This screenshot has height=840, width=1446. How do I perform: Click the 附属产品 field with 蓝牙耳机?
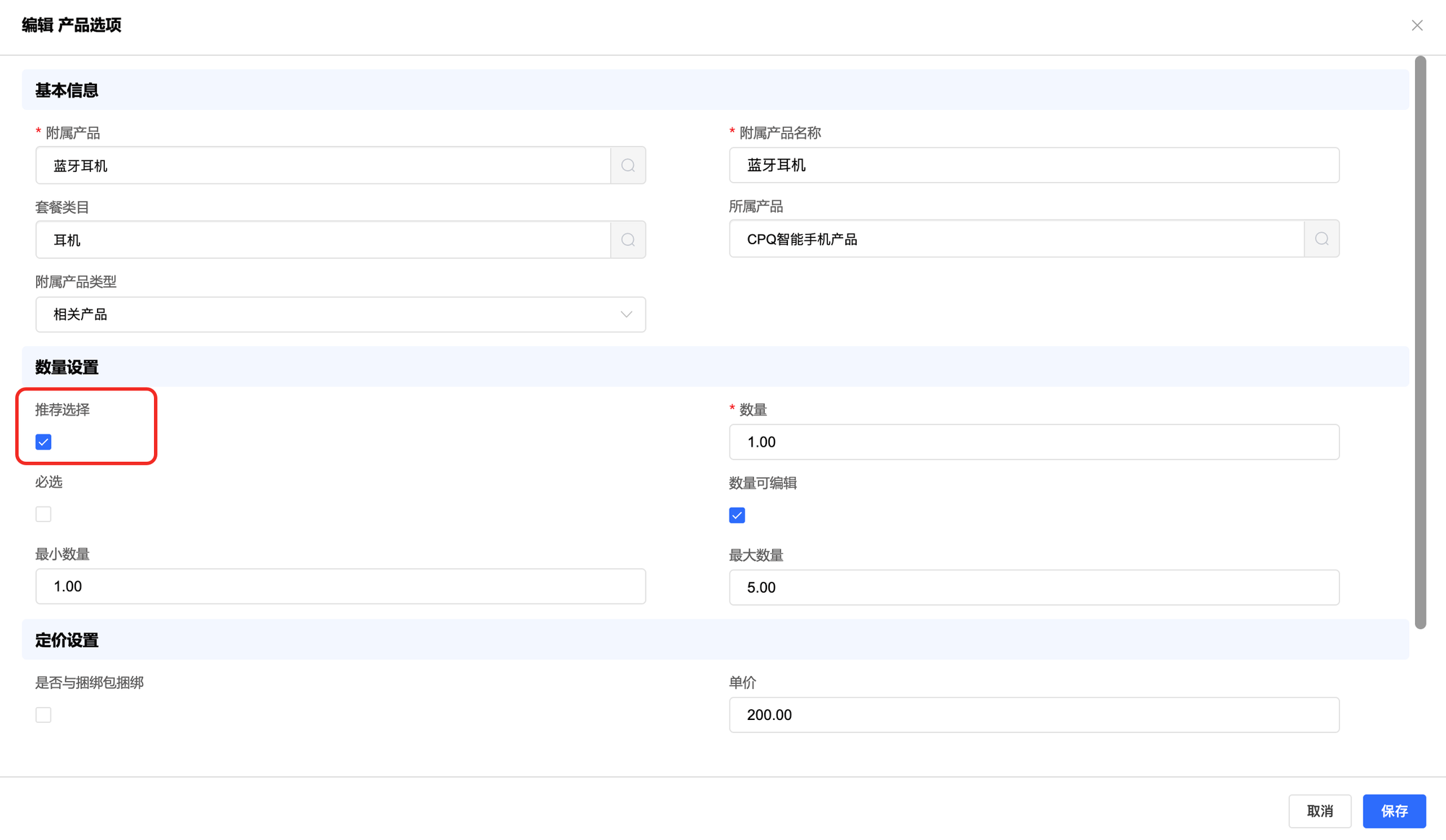[x=322, y=166]
